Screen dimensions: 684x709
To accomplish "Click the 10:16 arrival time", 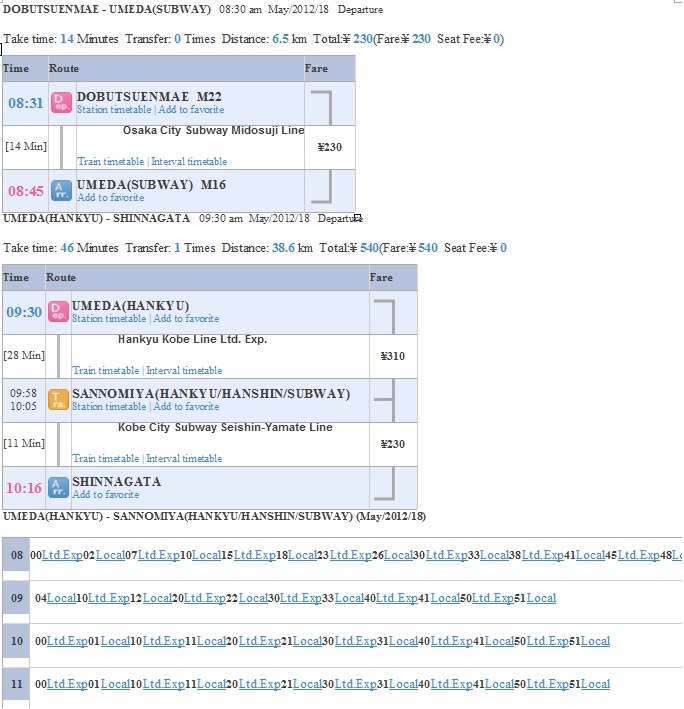I will 24,488.
